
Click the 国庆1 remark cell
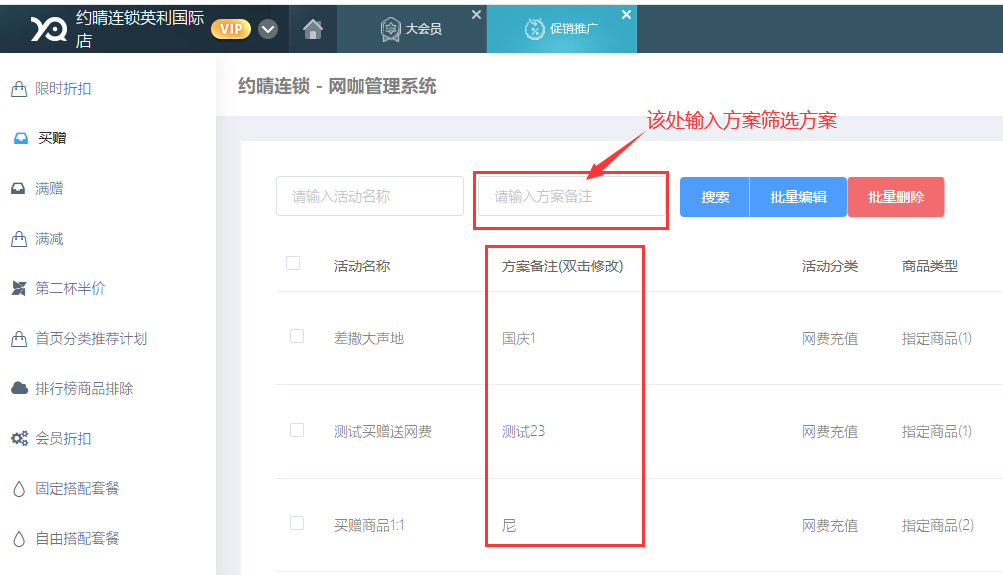pos(519,338)
